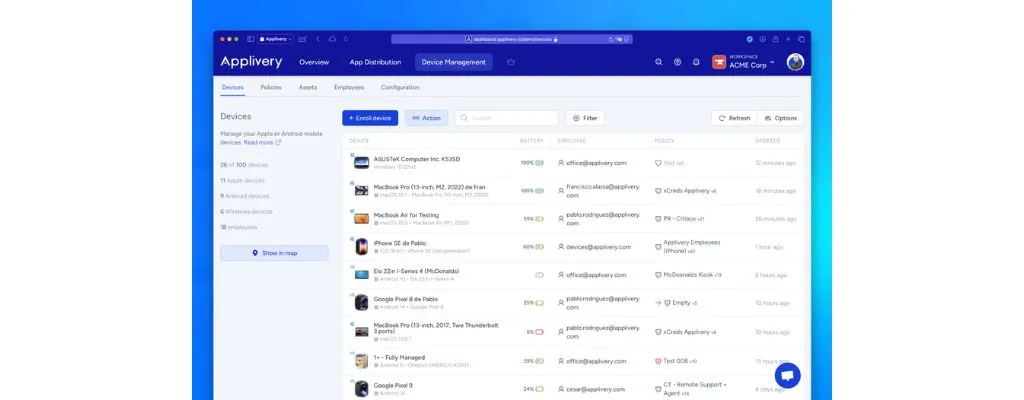Open the Action dropdown button
Image resolution: width=1024 pixels, height=400 pixels.
(x=426, y=118)
